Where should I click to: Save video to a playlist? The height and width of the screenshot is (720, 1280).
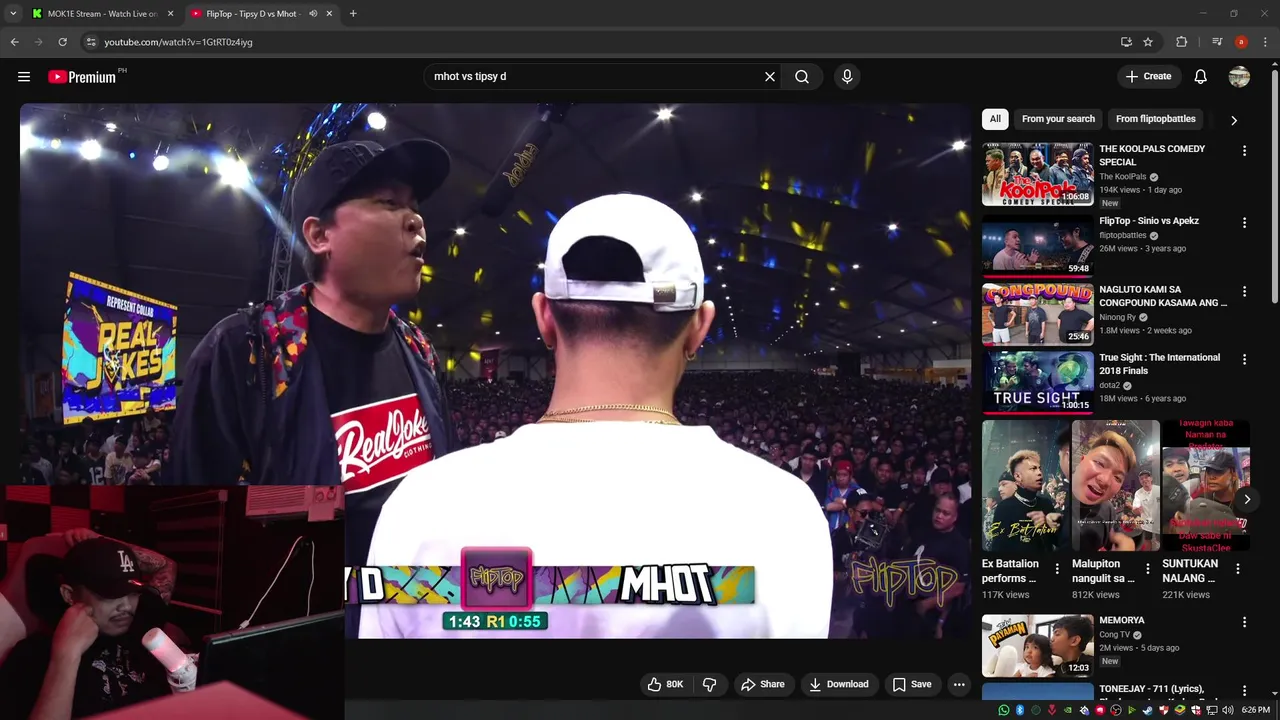(x=912, y=684)
